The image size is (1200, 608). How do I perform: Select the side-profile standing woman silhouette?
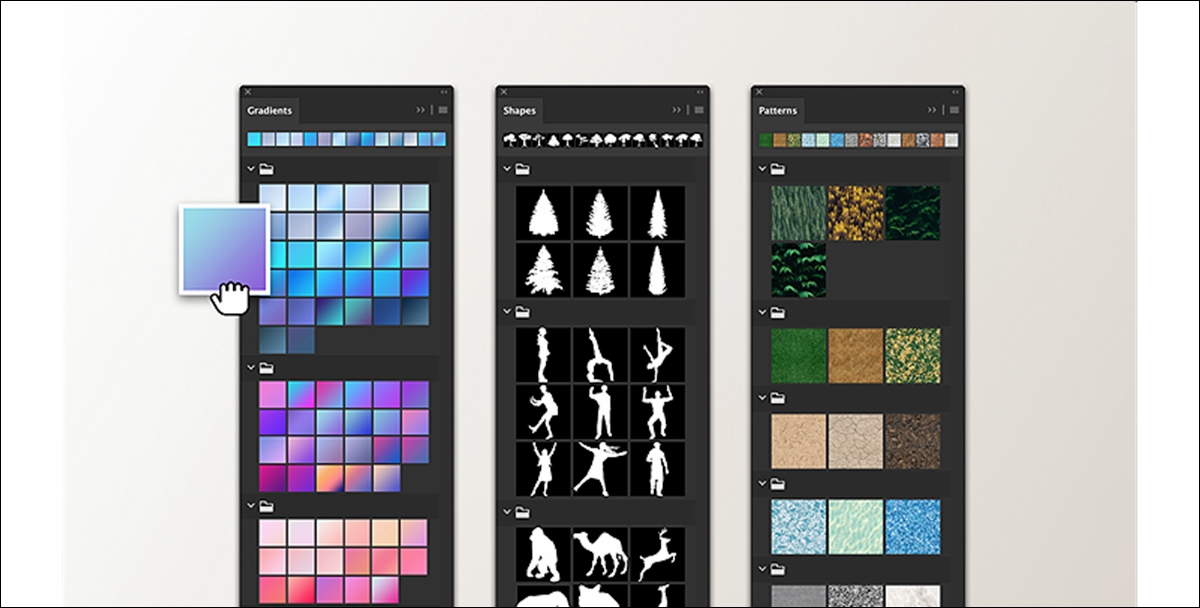point(543,355)
